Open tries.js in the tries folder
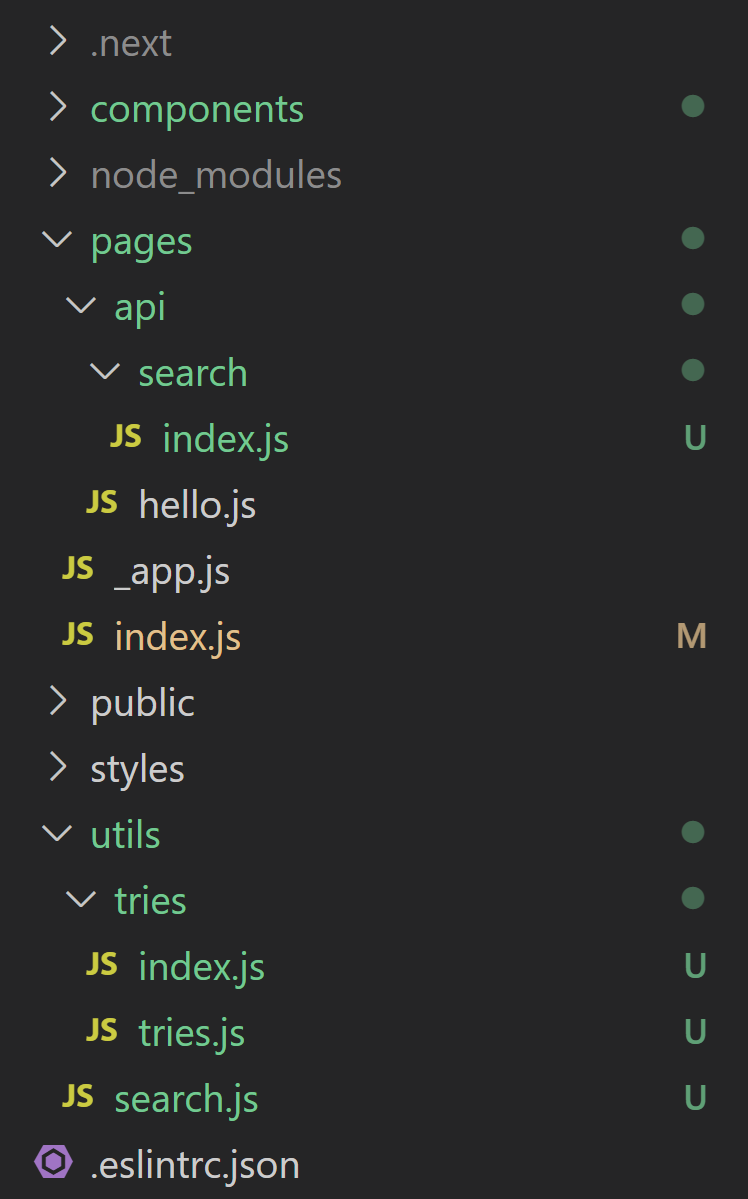Image resolution: width=748 pixels, height=1199 pixels. [x=192, y=1033]
